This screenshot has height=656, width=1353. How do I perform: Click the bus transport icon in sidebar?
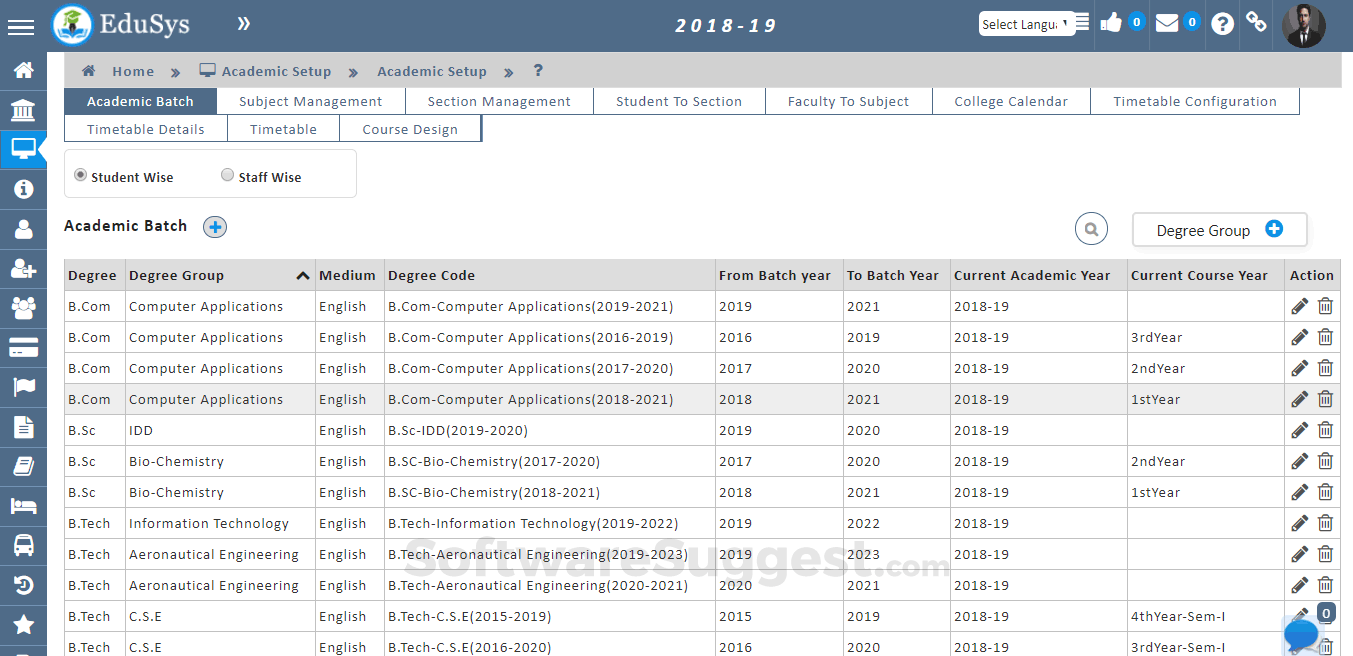(x=23, y=545)
